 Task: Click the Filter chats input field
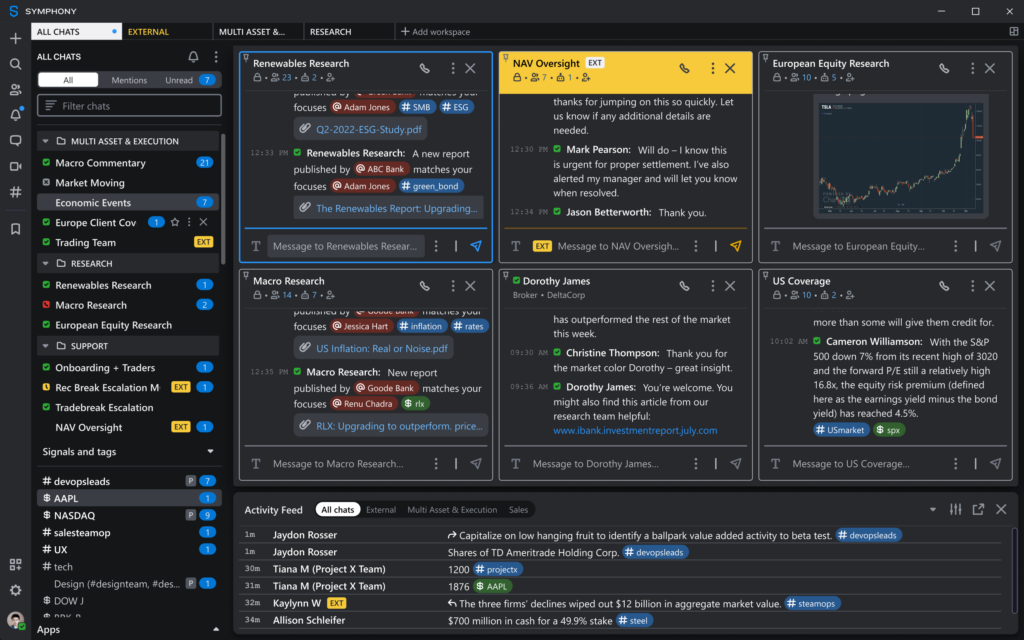coord(130,106)
